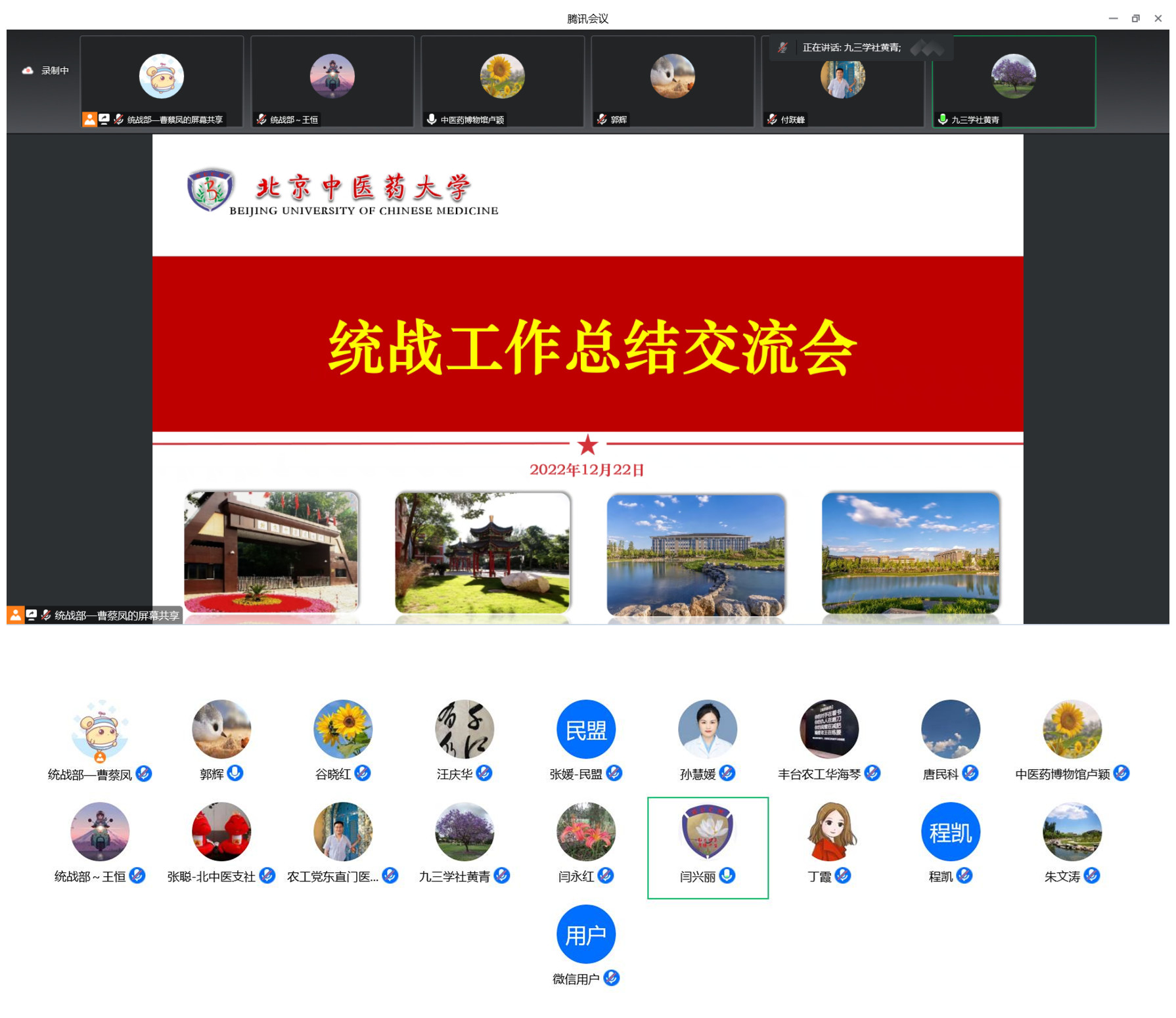1176x1018 pixels.
Task: Select the blue 民盟 avatar of 张媛
Action: [585, 729]
